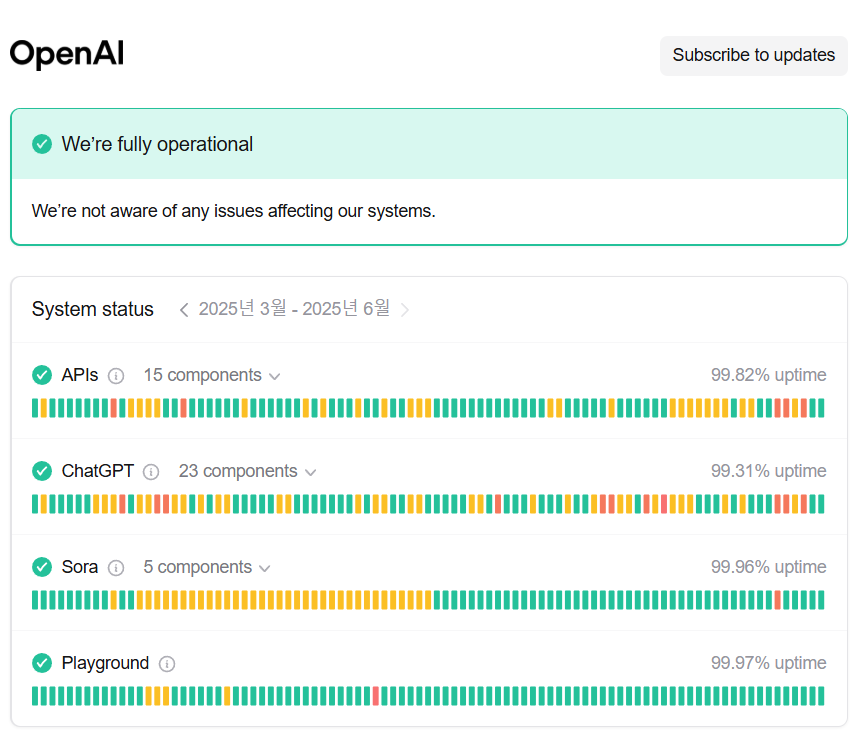Click the fully operational green checkmark icon
The height and width of the screenshot is (737, 860).
coord(42,144)
